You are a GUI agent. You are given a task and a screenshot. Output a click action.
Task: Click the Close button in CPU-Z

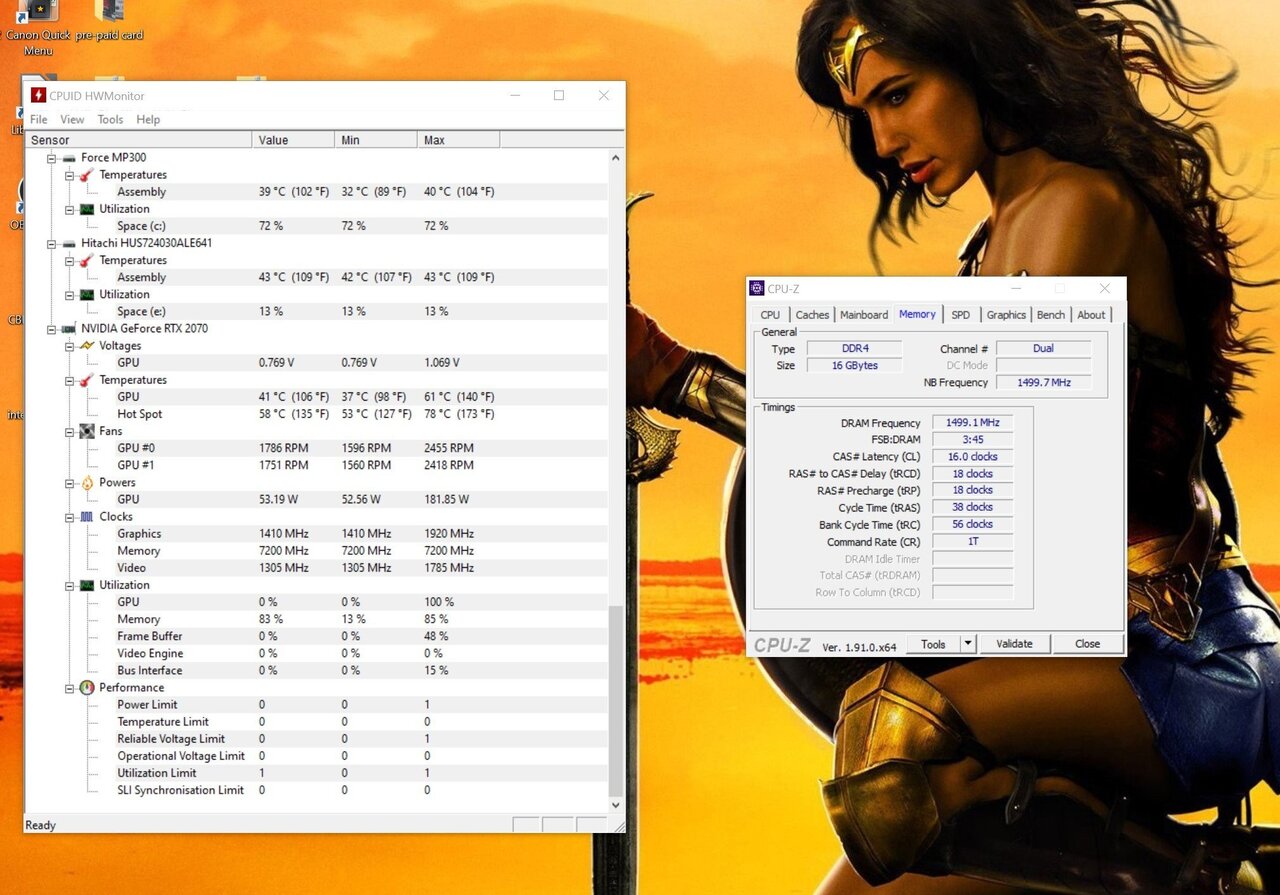1088,643
